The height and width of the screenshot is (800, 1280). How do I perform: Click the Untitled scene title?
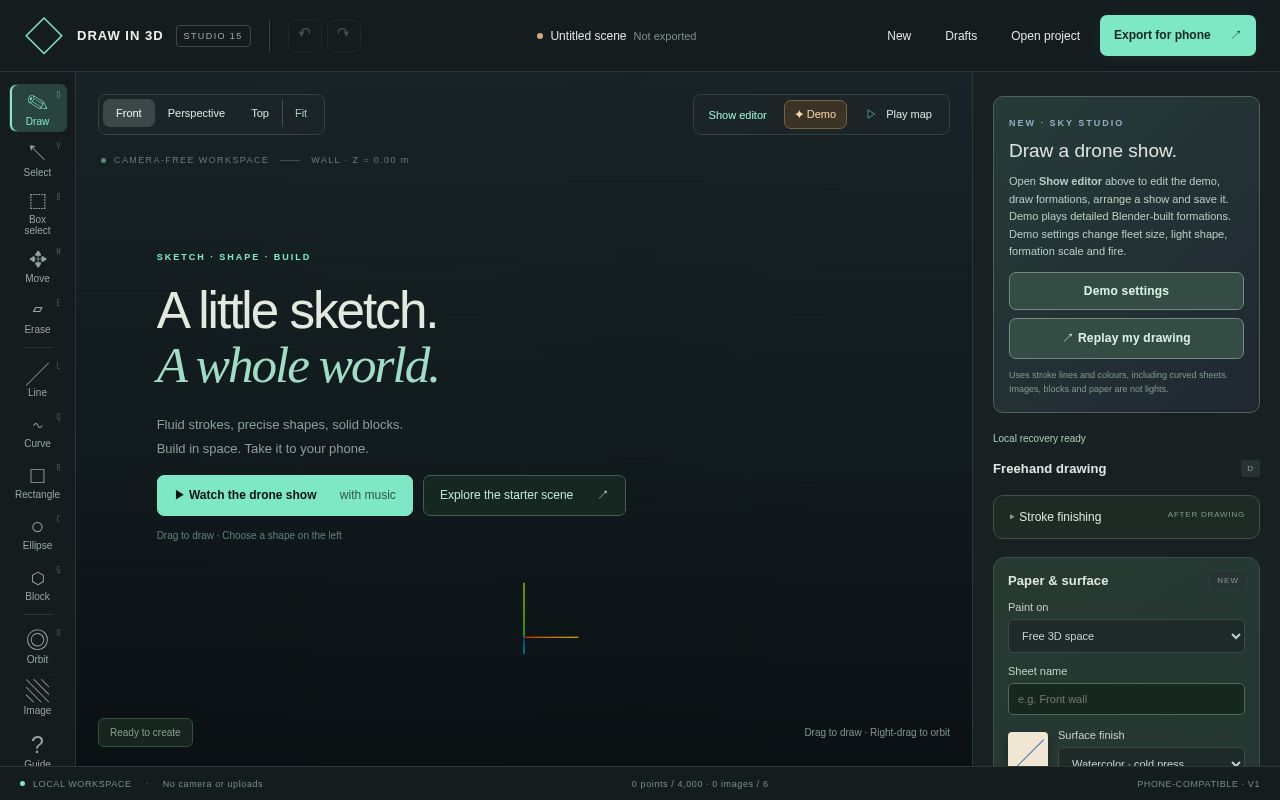588,36
